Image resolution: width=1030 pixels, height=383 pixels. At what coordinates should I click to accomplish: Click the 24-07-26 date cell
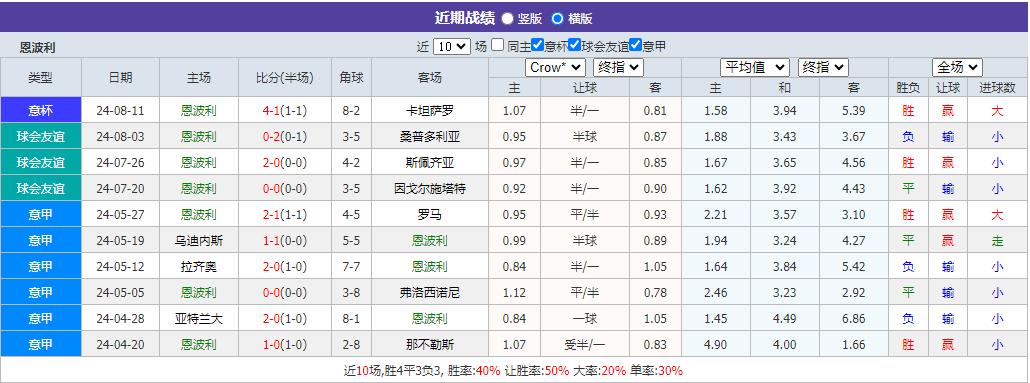tap(120, 163)
